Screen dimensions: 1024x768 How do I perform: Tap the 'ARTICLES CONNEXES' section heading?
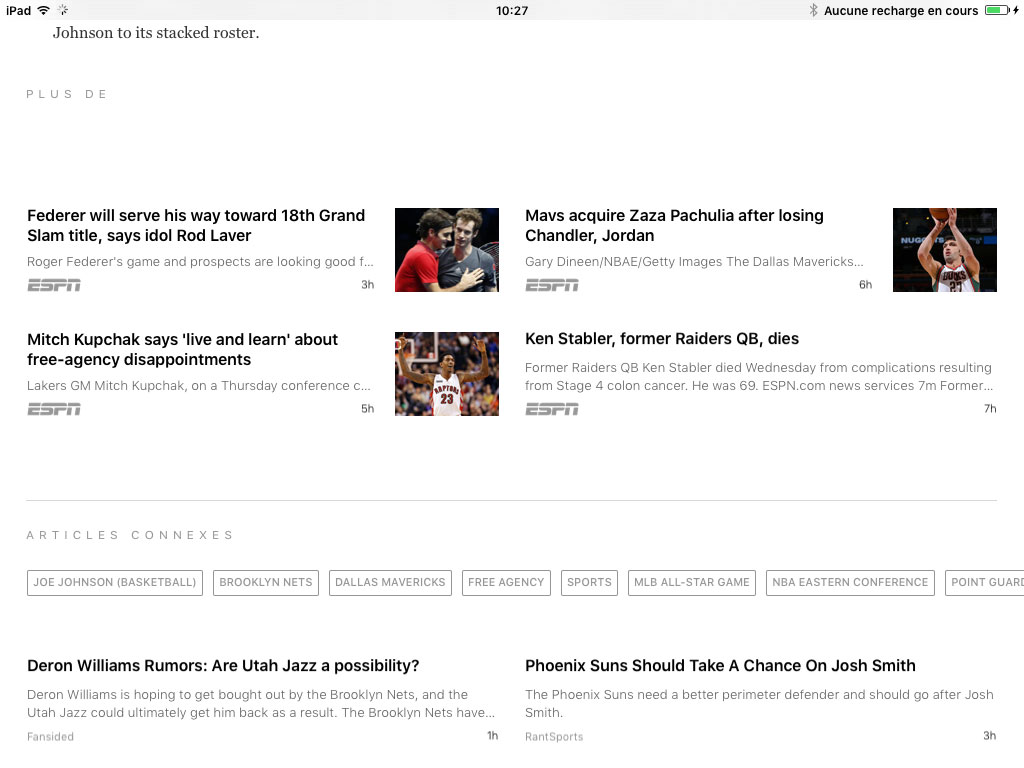tap(130, 535)
